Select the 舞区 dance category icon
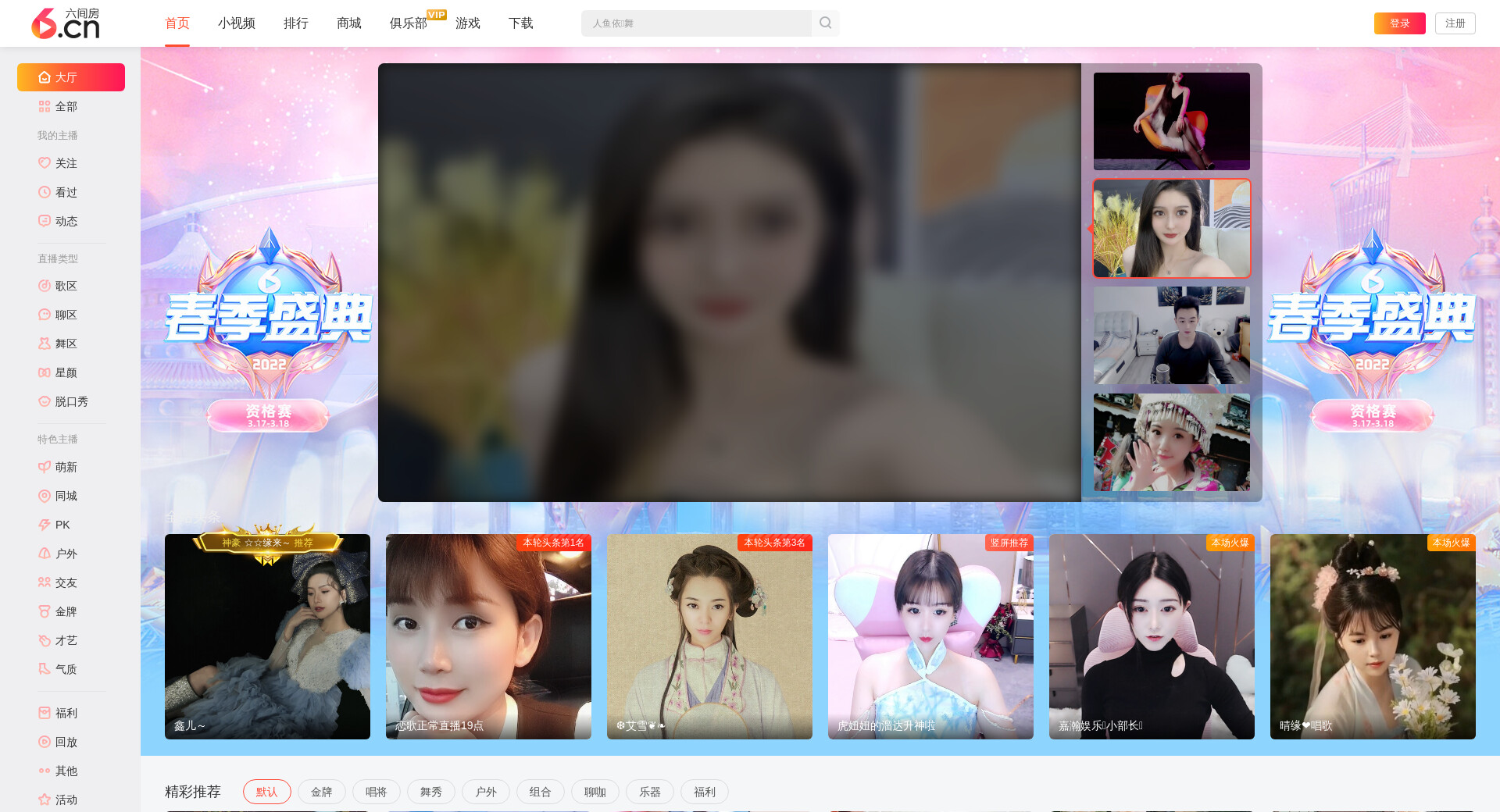Viewport: 1500px width, 812px height. pos(45,344)
